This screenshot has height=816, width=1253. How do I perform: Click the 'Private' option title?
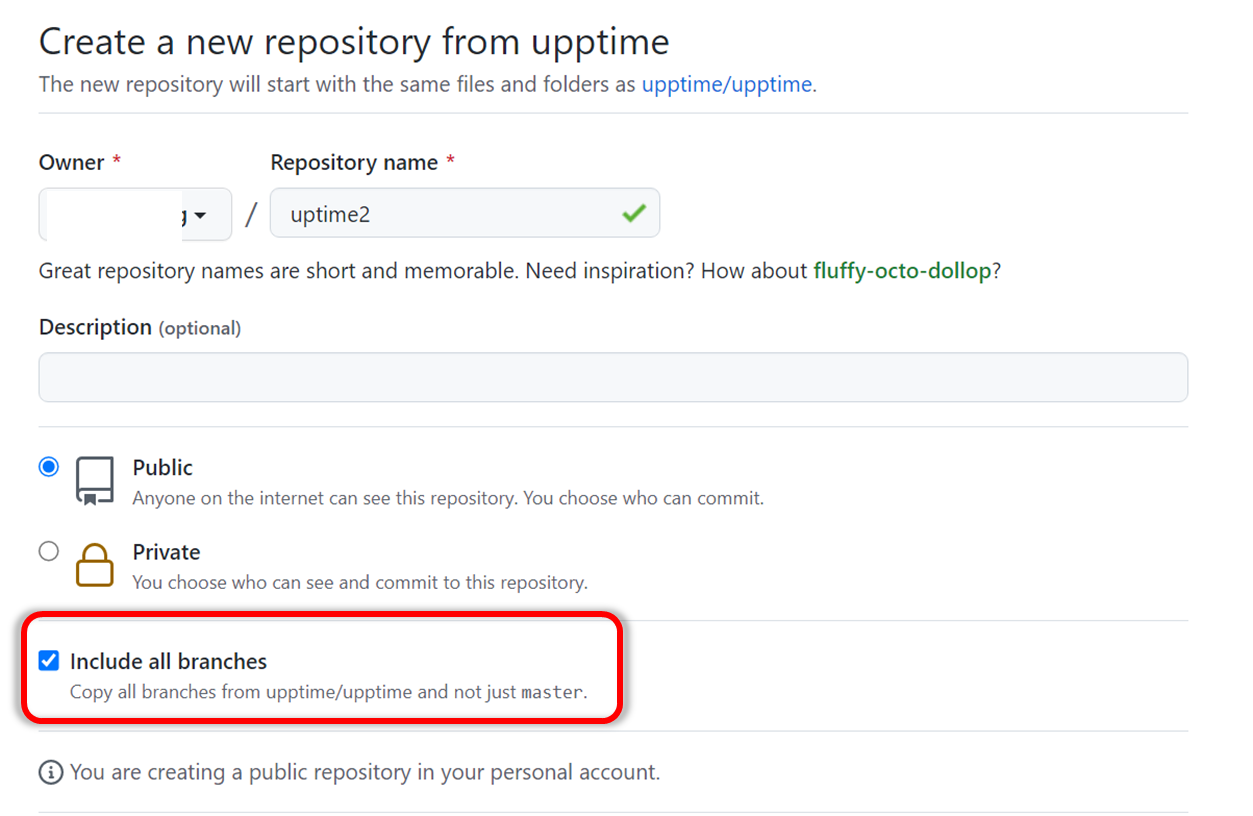167,552
